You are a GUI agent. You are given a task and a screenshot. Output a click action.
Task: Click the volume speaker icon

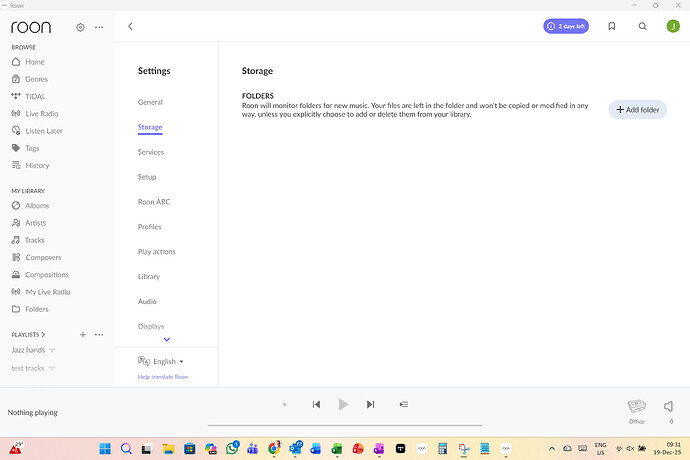pyautogui.click(x=669, y=406)
